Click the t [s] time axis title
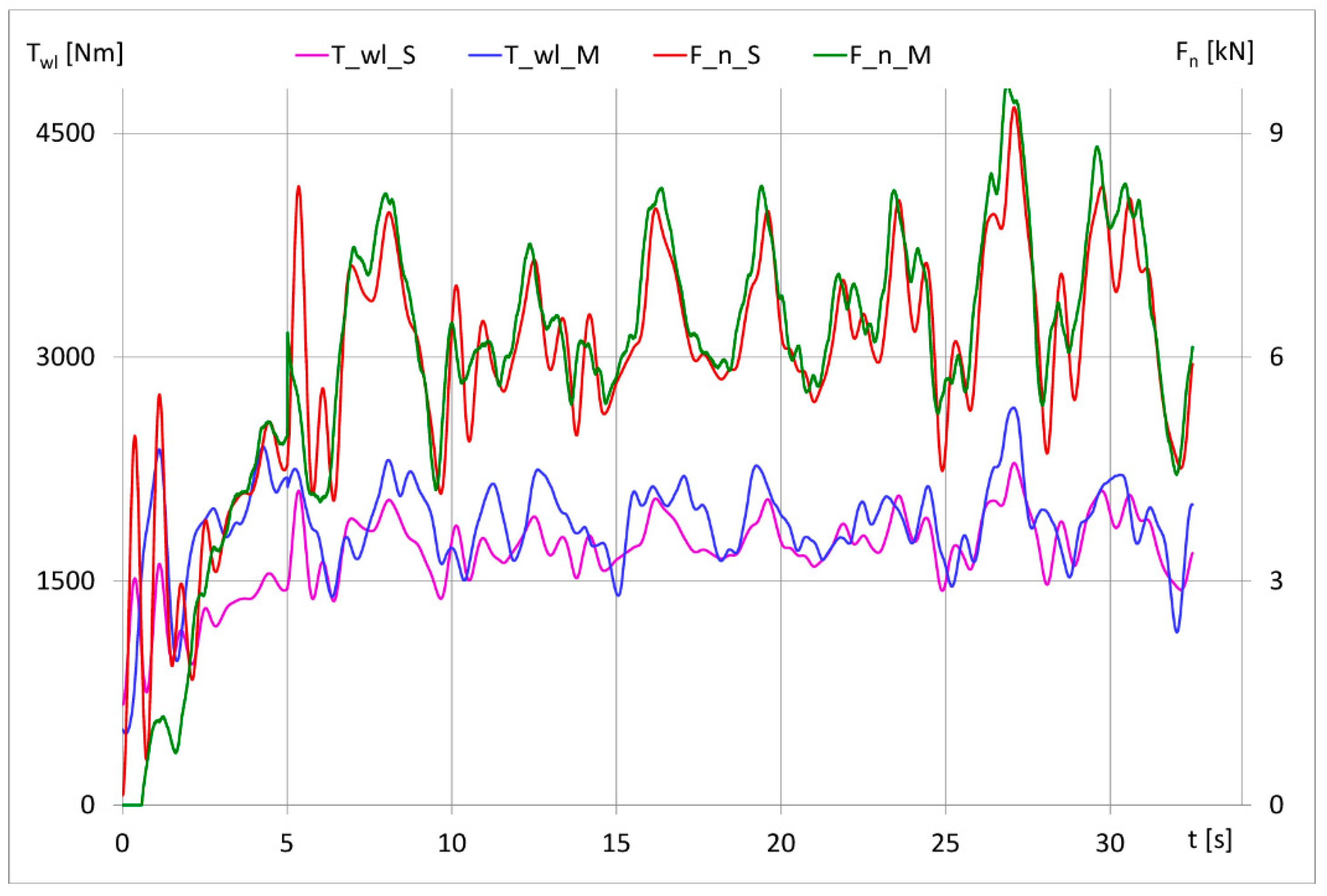This screenshot has width=1327, height=896. (x=1209, y=840)
